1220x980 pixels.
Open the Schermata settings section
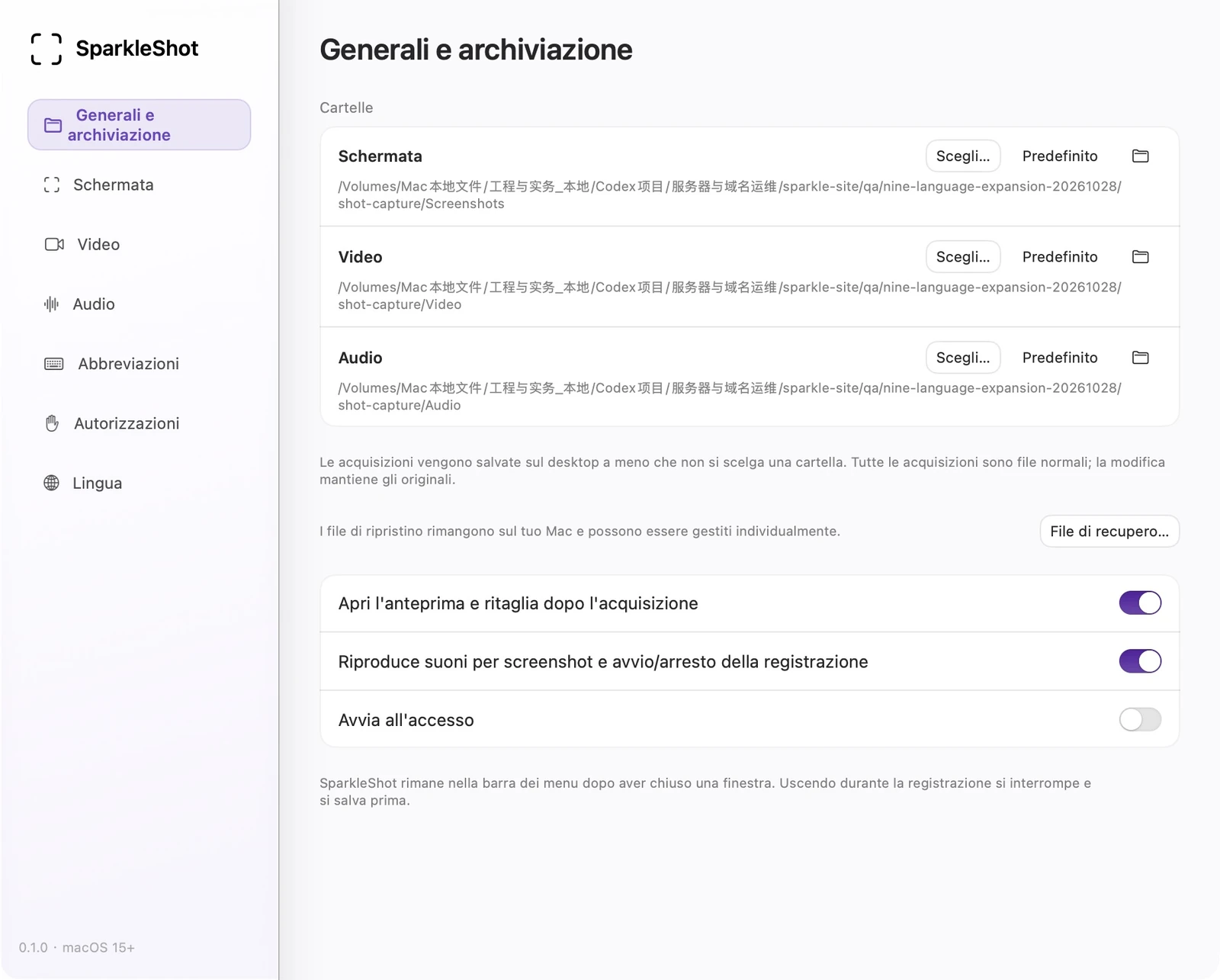pos(139,185)
